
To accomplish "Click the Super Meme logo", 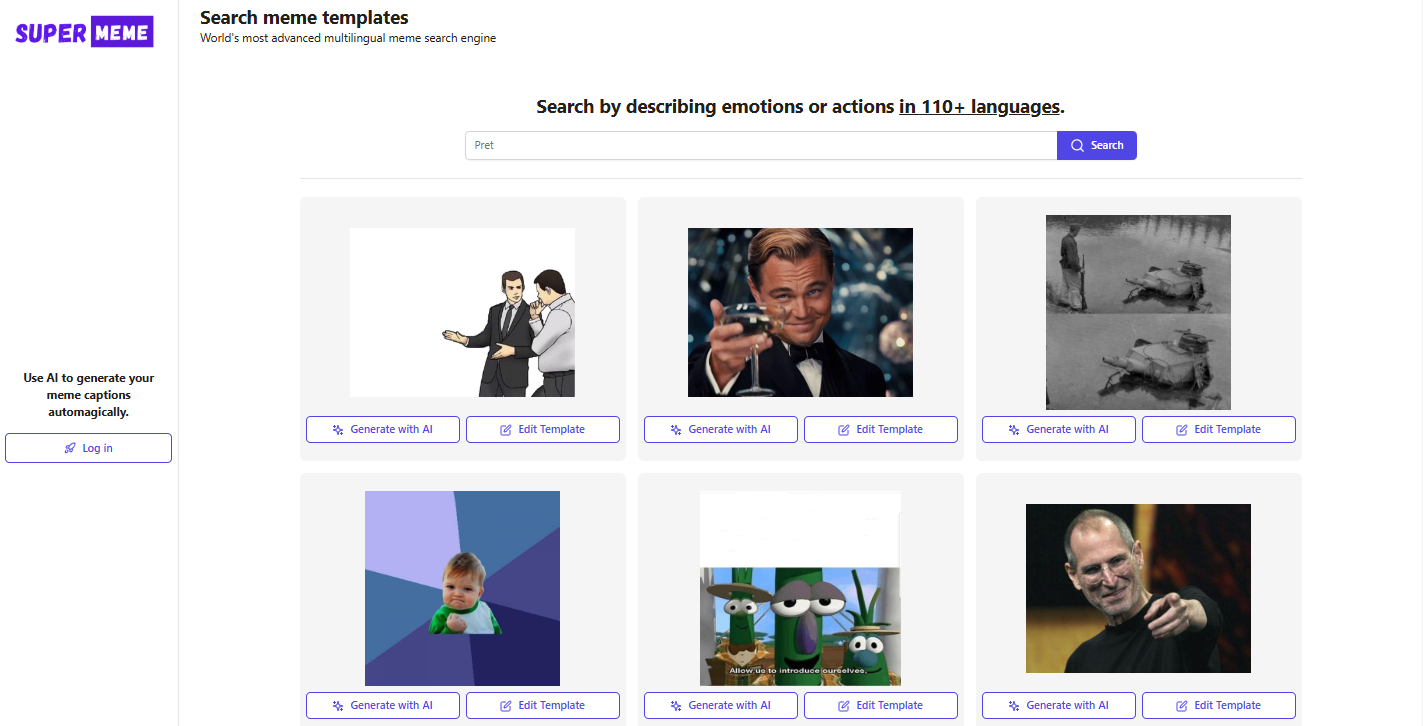I will coord(84,32).
